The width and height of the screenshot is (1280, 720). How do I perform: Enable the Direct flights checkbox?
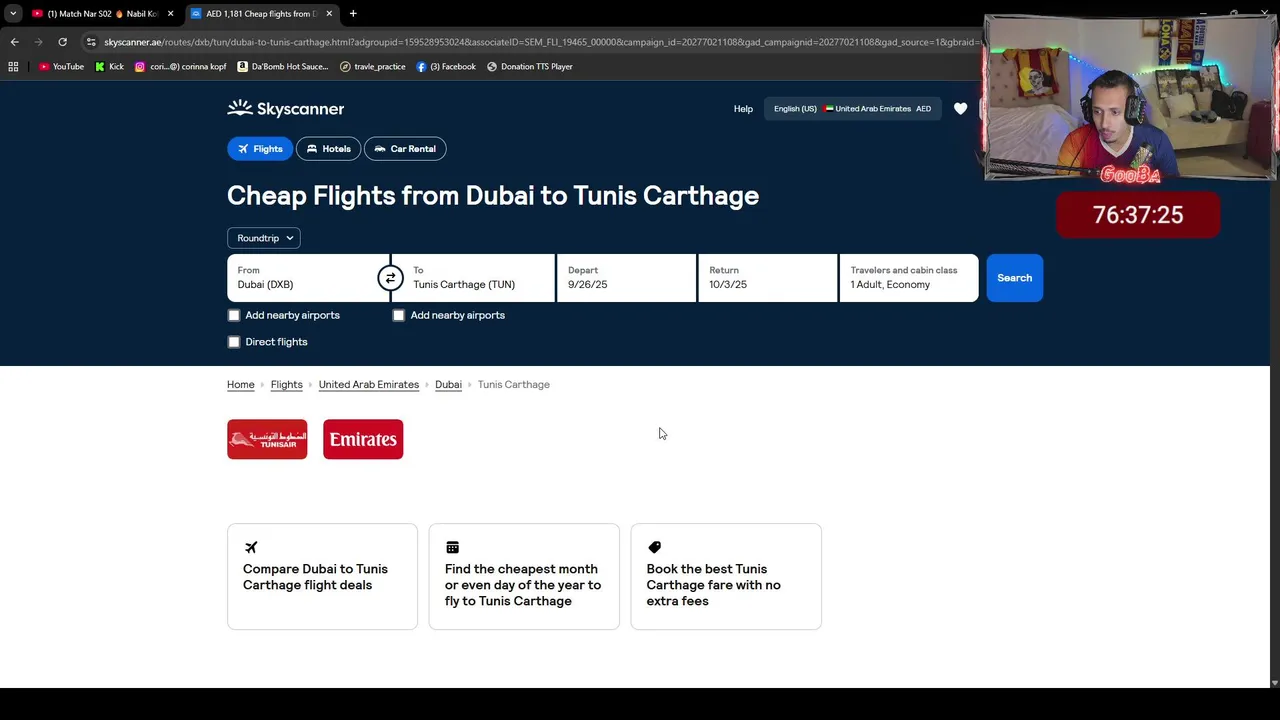pyautogui.click(x=234, y=342)
